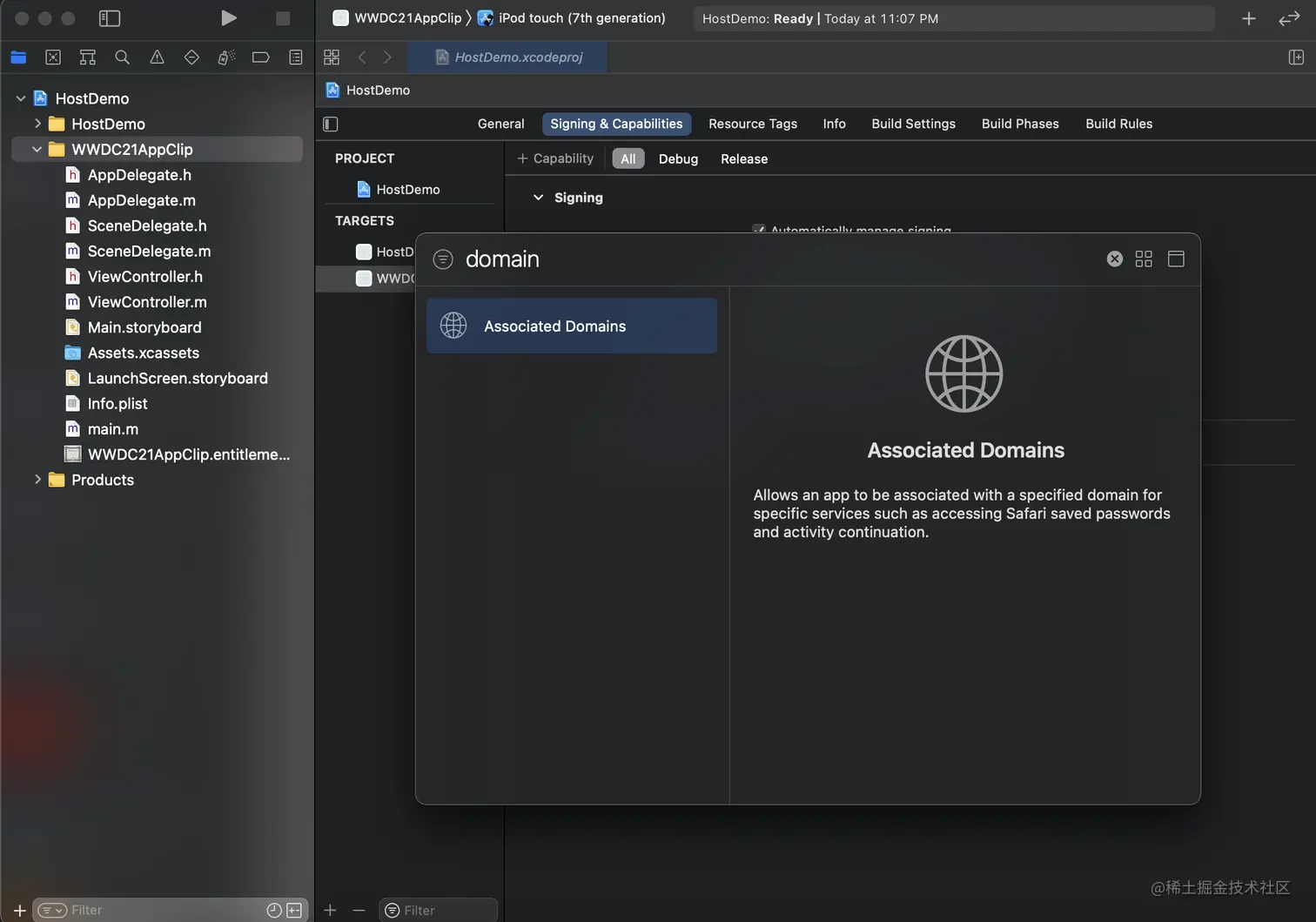The image size is (1316, 922).
Task: Open the Info tab
Action: pos(834,124)
